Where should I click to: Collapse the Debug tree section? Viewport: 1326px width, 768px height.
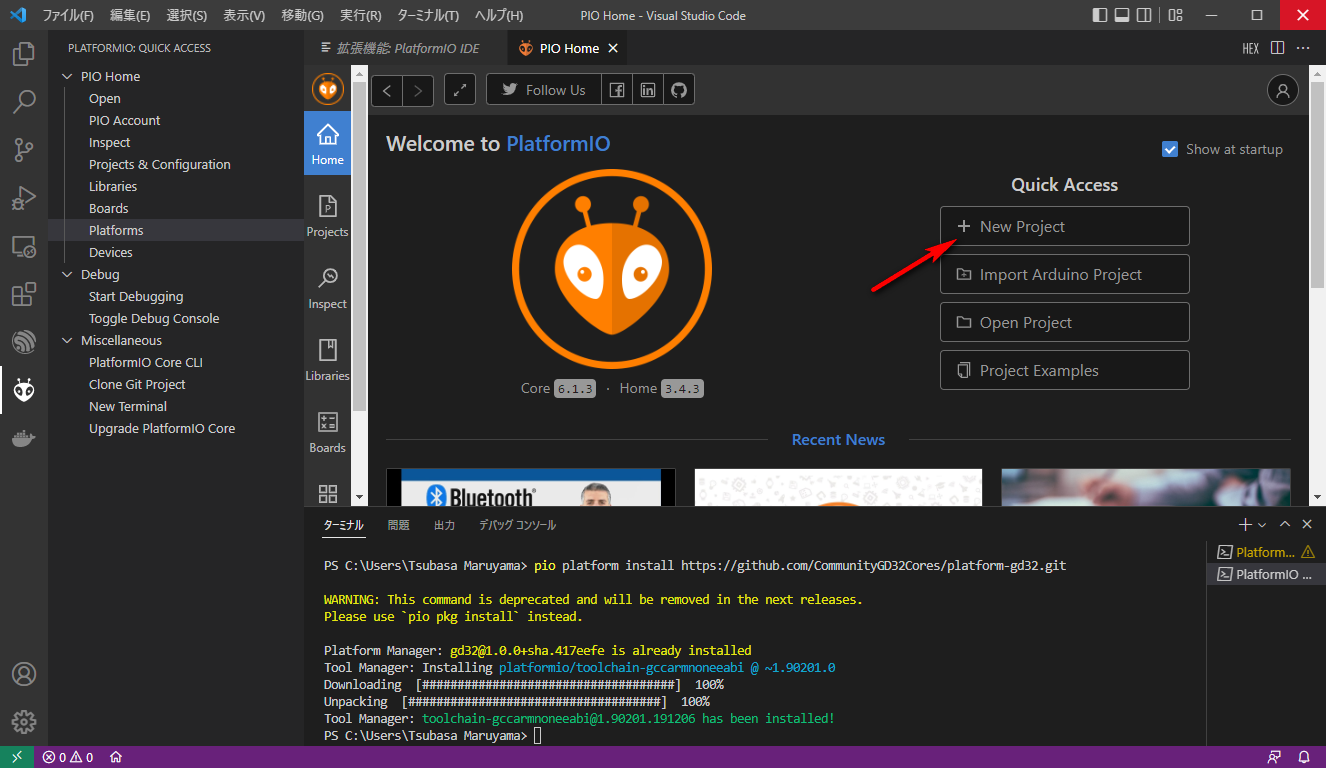(x=68, y=274)
